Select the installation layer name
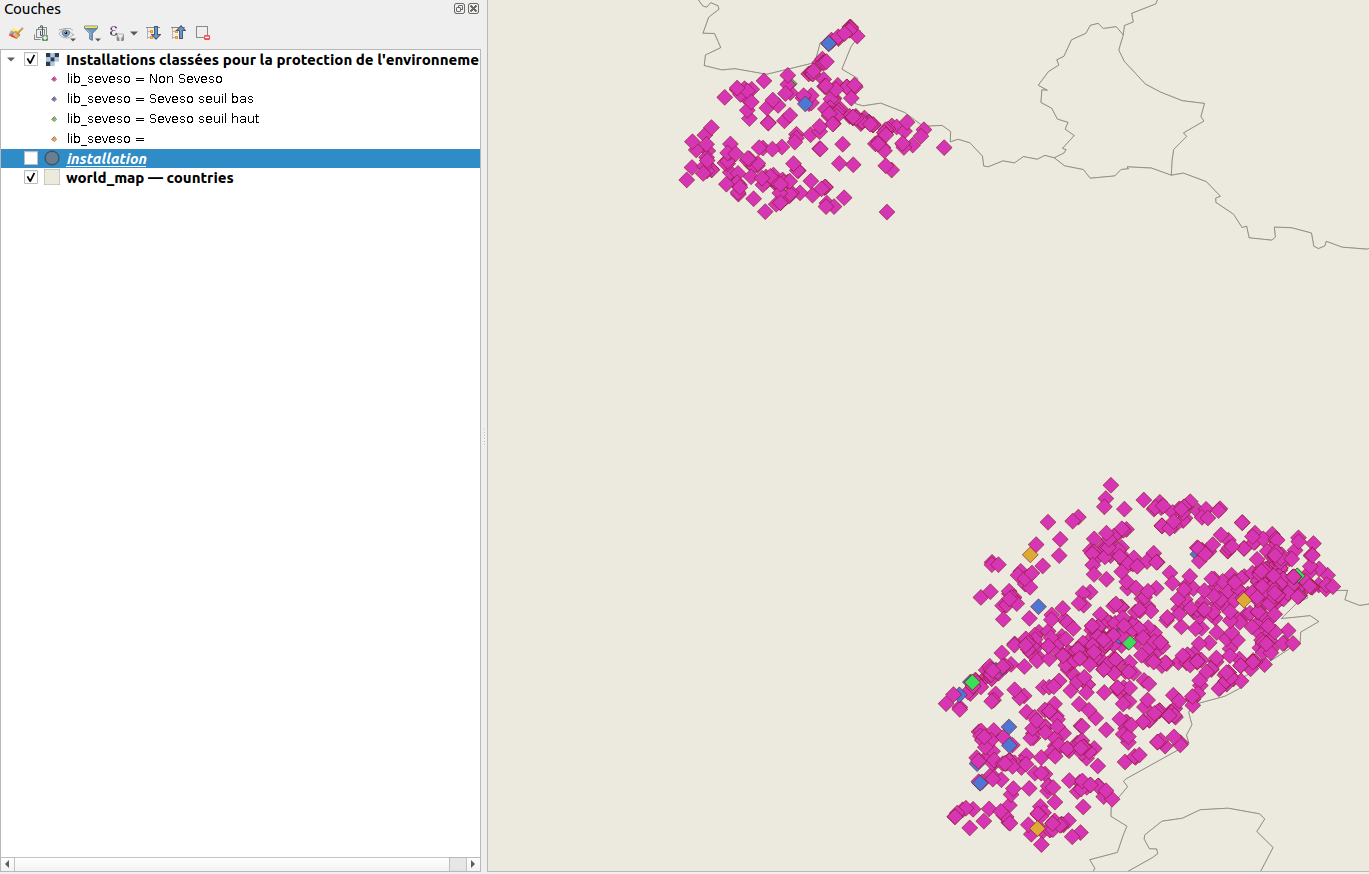Viewport: 1369px width, 874px height. (x=105, y=158)
